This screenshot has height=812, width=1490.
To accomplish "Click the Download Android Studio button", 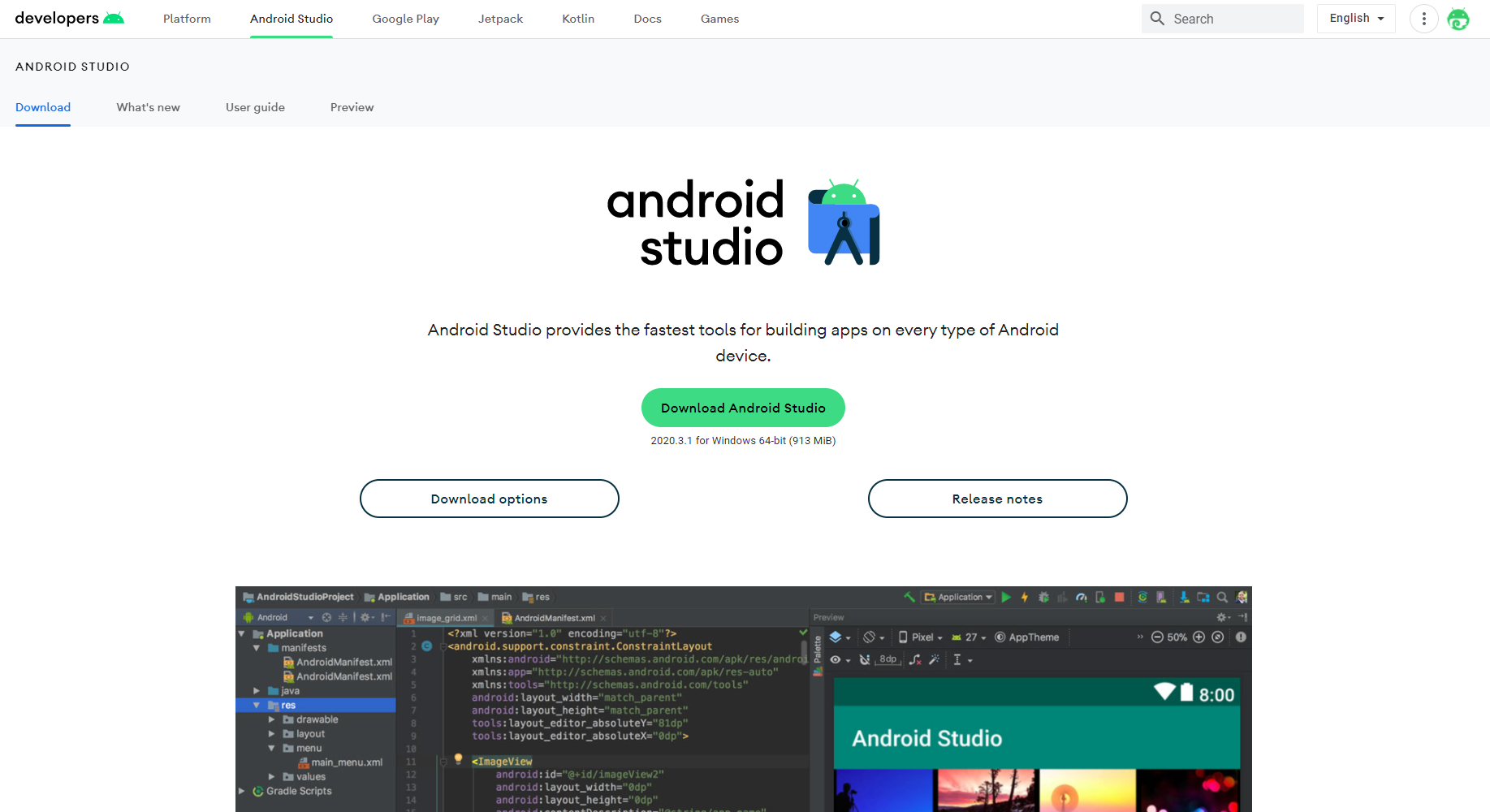I will (x=743, y=408).
